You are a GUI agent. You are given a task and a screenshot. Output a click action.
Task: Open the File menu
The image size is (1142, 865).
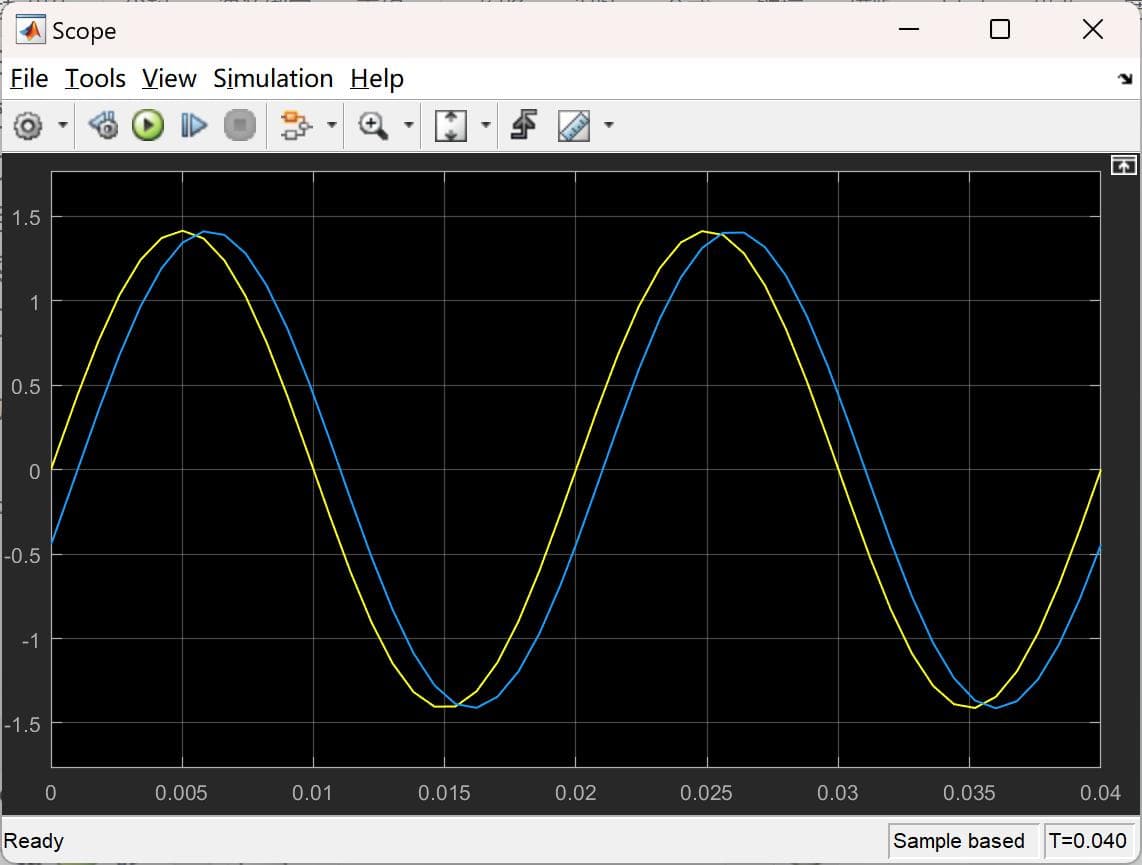point(29,79)
